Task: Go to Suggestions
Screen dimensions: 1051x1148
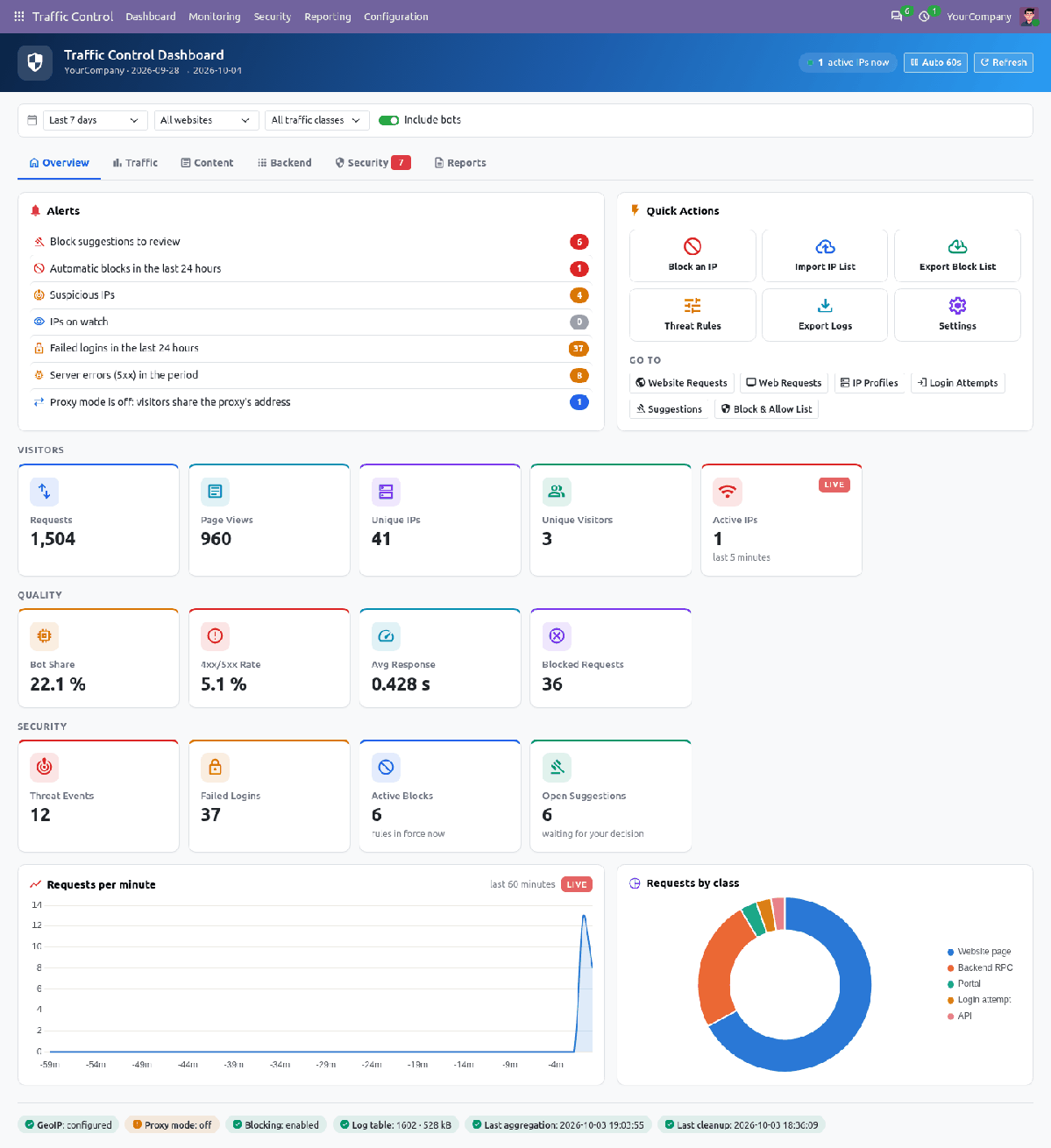Action: (669, 409)
